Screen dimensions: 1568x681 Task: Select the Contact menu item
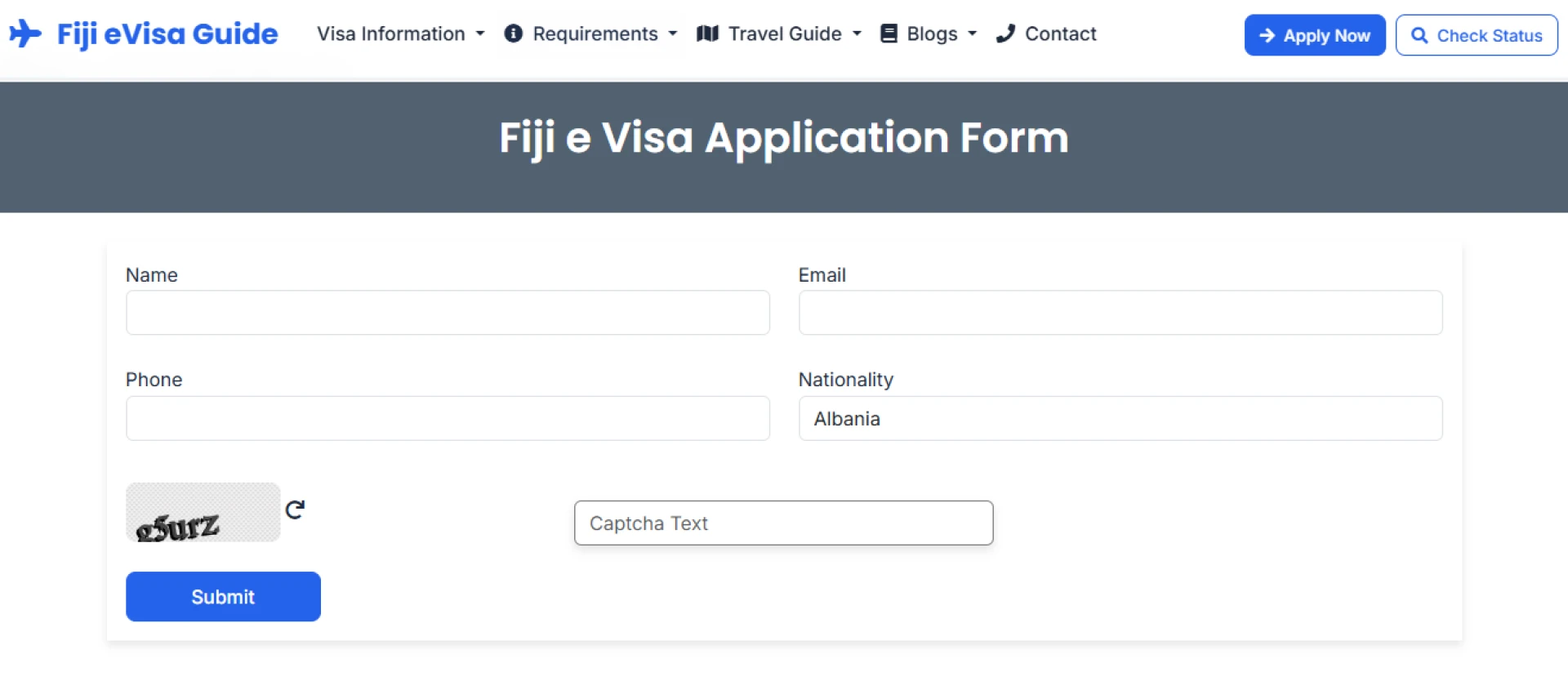tap(1060, 33)
